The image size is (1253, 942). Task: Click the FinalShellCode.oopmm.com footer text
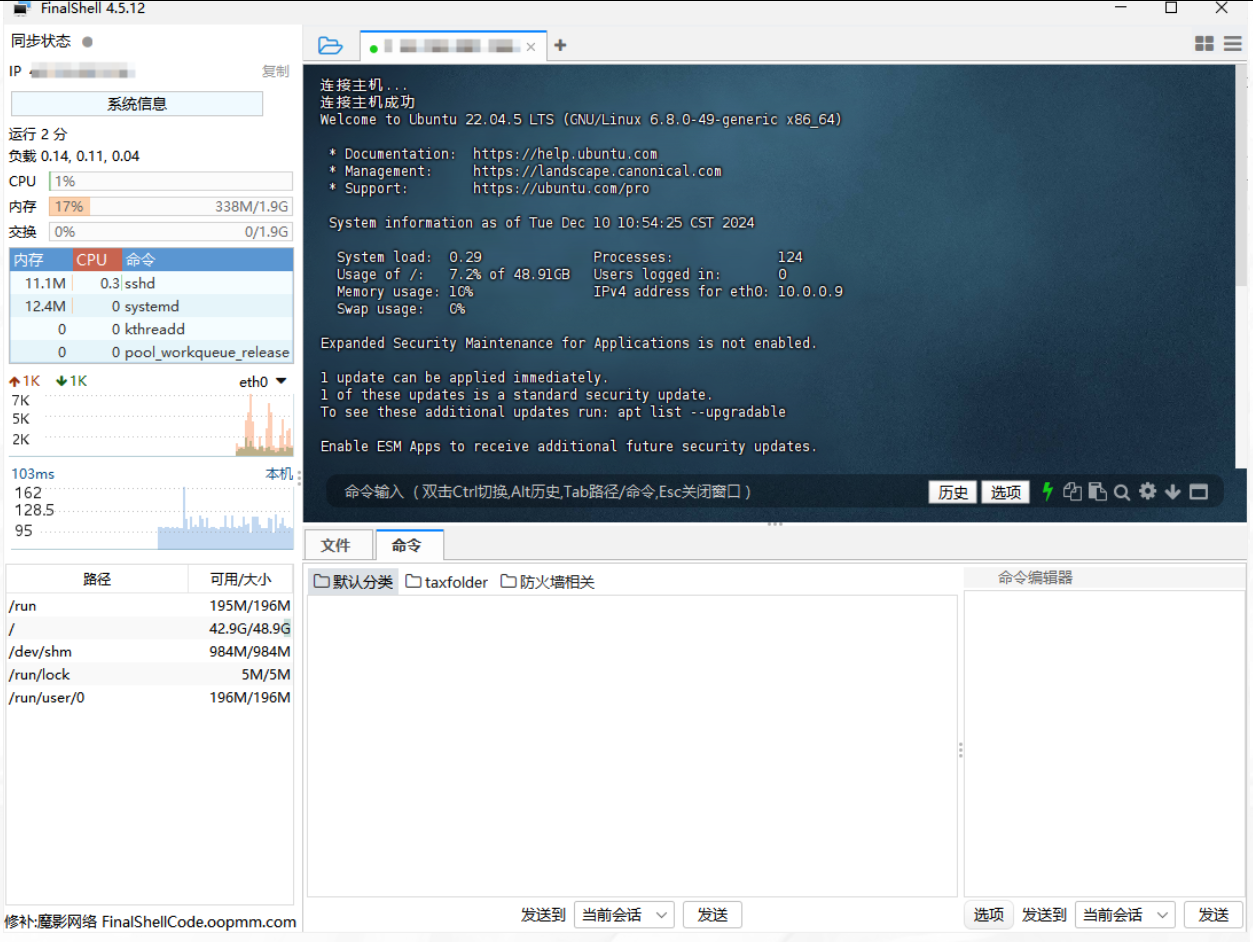199,922
